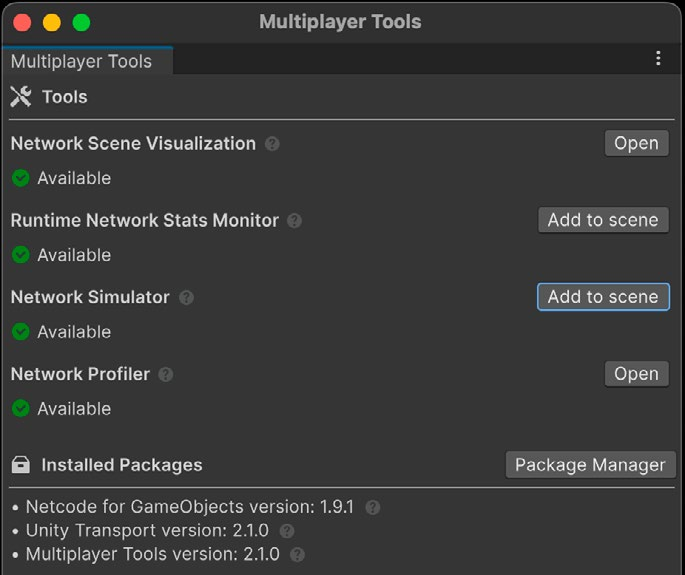Click Available status under Network Simulator
685x575 pixels.
click(x=74, y=332)
